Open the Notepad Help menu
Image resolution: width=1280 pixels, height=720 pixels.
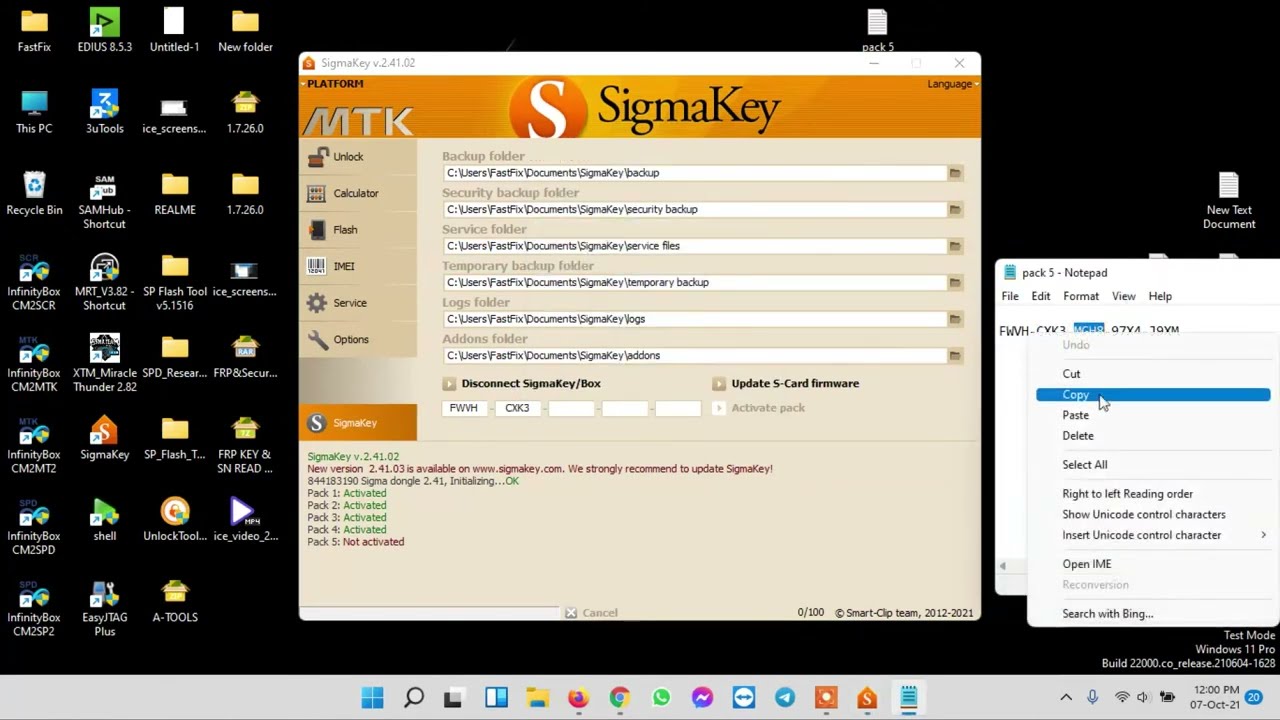(1160, 296)
